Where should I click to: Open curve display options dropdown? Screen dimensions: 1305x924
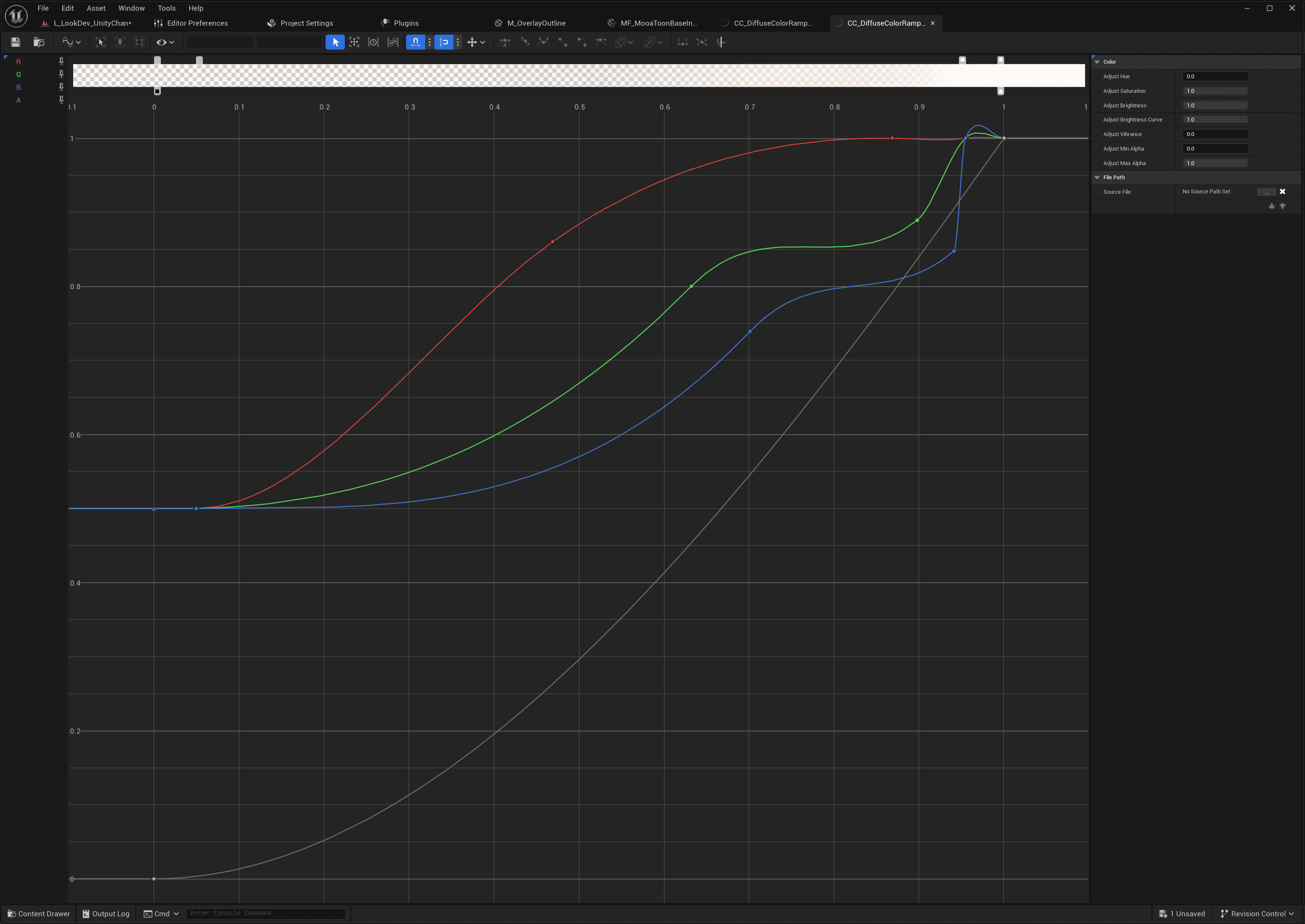[x=72, y=42]
